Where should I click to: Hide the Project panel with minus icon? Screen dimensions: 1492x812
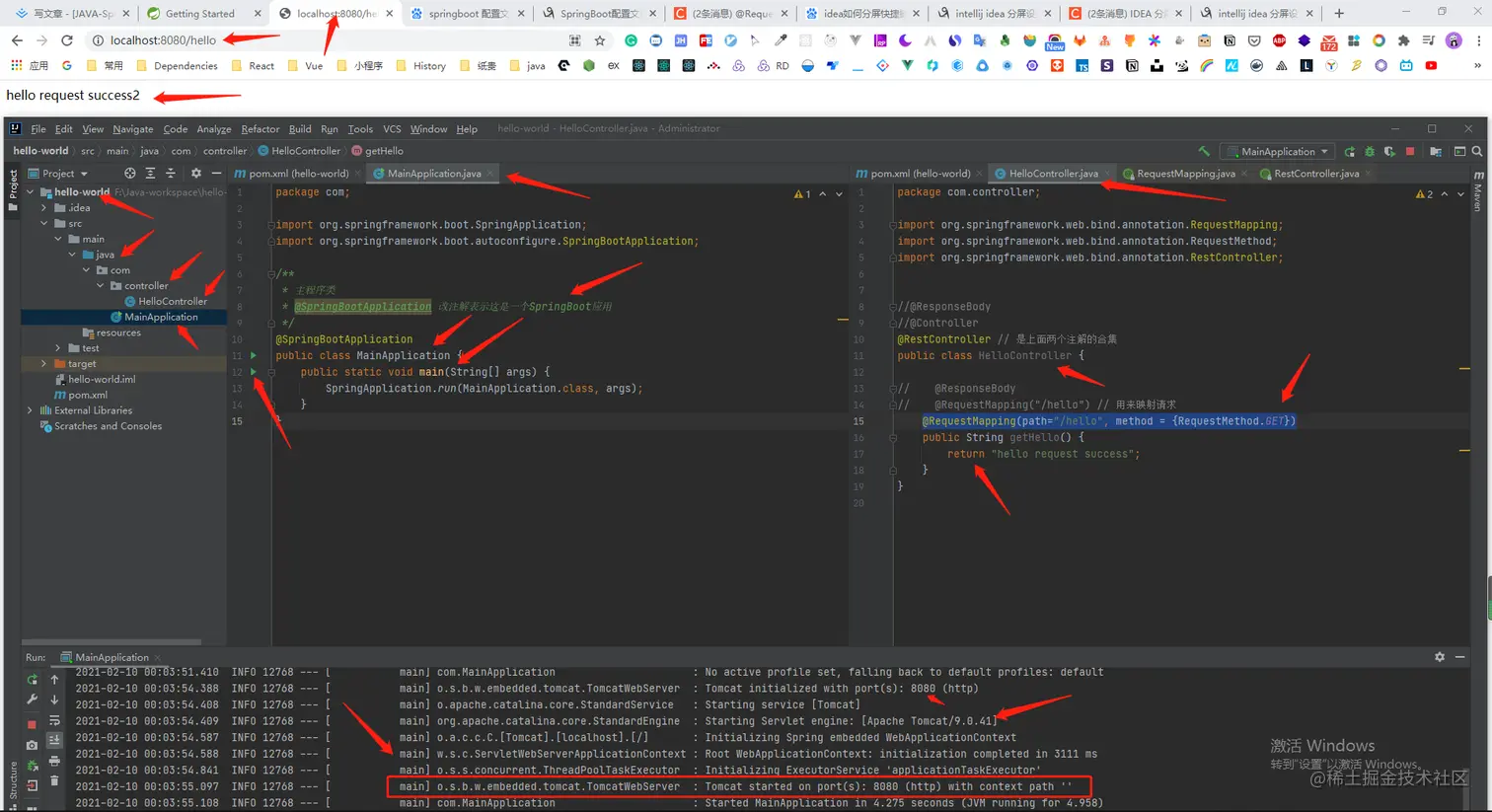[216, 173]
